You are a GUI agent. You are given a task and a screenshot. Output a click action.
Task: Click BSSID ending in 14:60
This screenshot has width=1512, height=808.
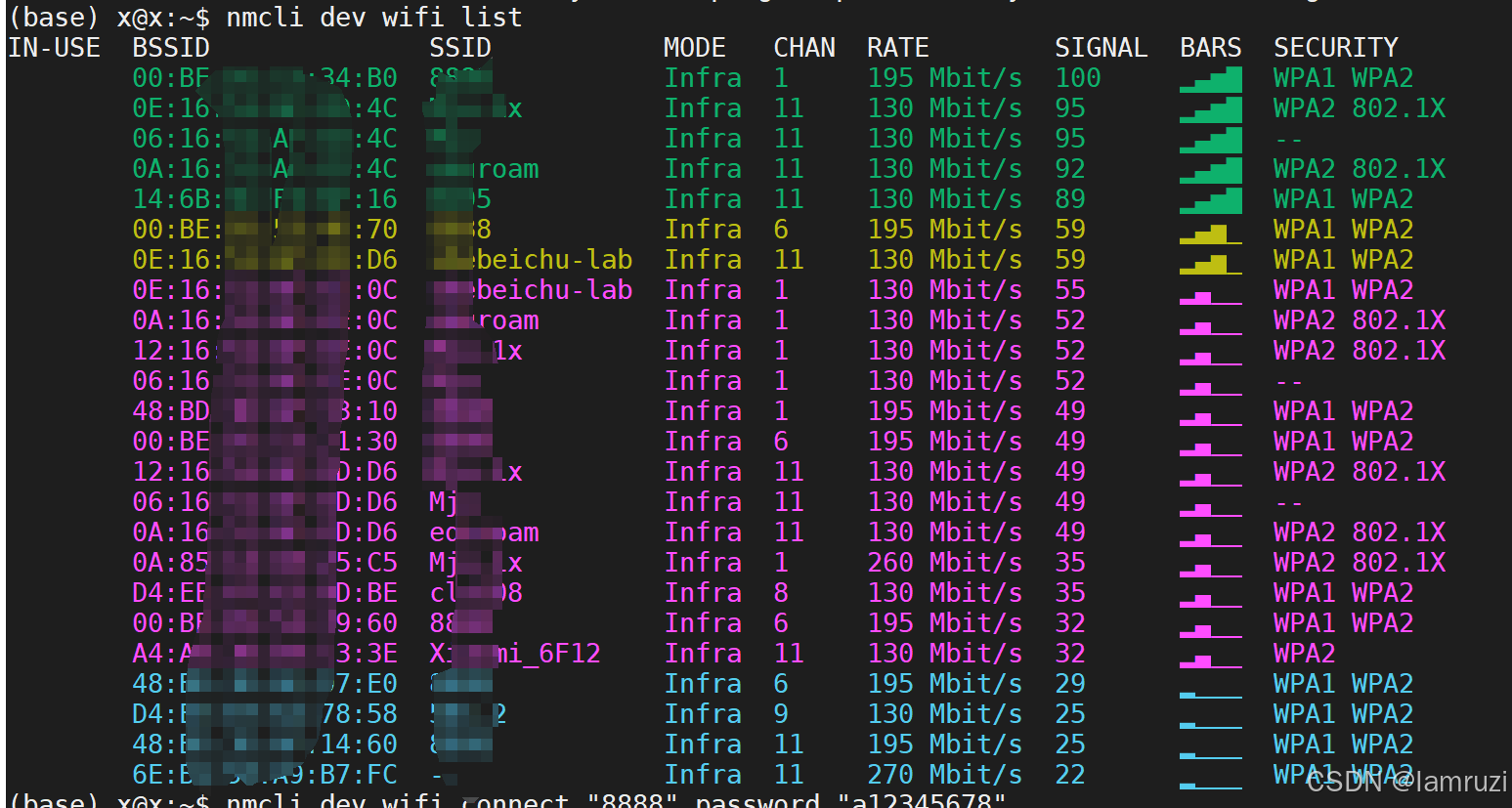coord(265,744)
